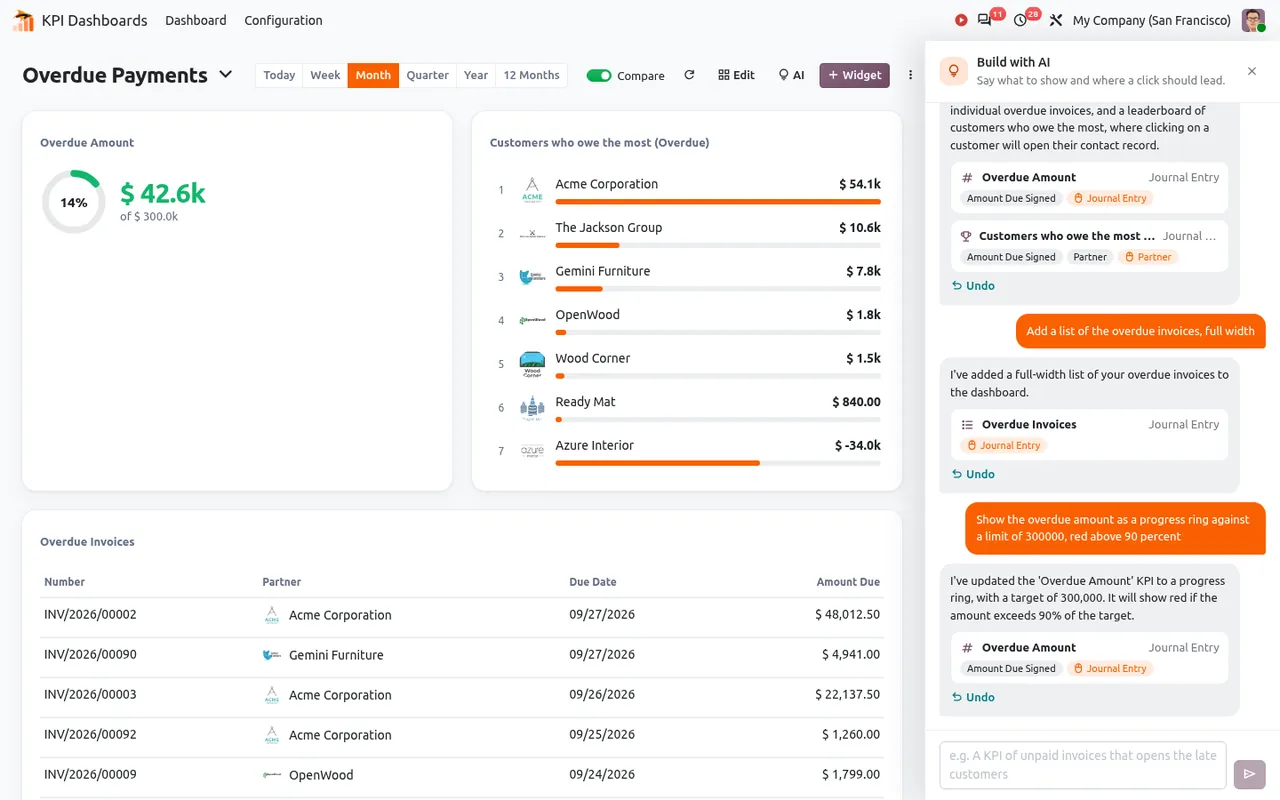1280x800 pixels.
Task: Open invoice INV/2026/00092
Action: click(x=90, y=734)
